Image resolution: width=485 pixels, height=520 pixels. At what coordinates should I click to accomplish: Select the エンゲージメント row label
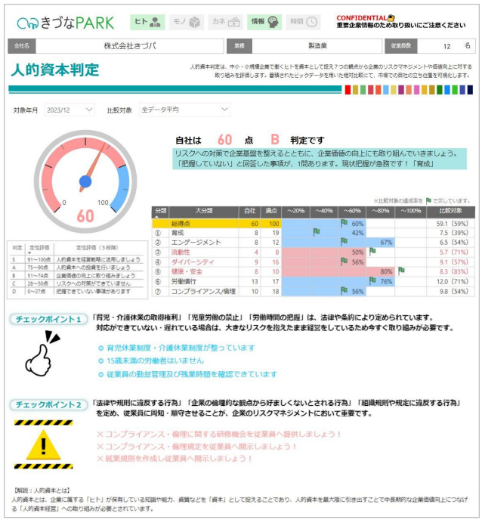click(x=196, y=243)
